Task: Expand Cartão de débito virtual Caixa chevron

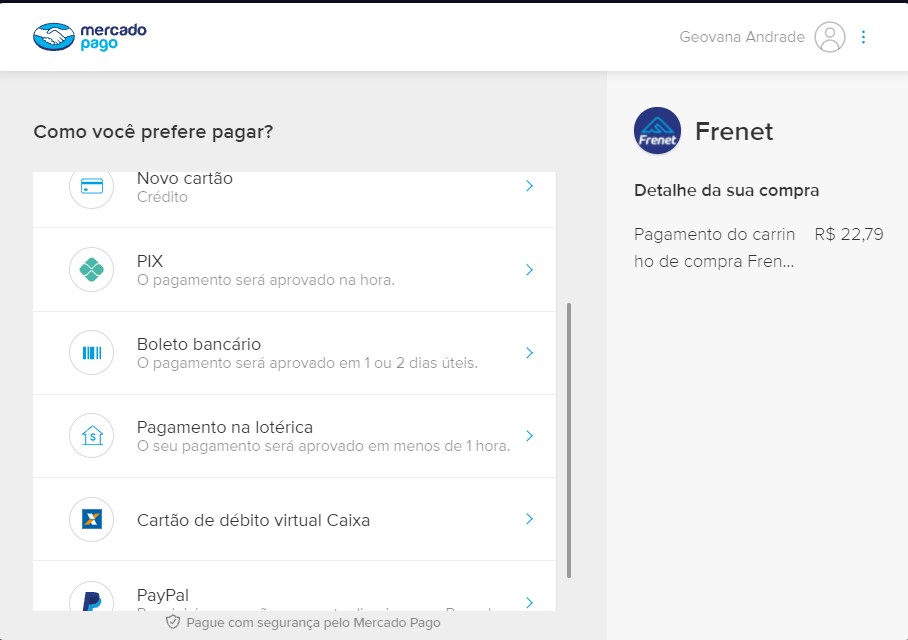Action: click(529, 519)
